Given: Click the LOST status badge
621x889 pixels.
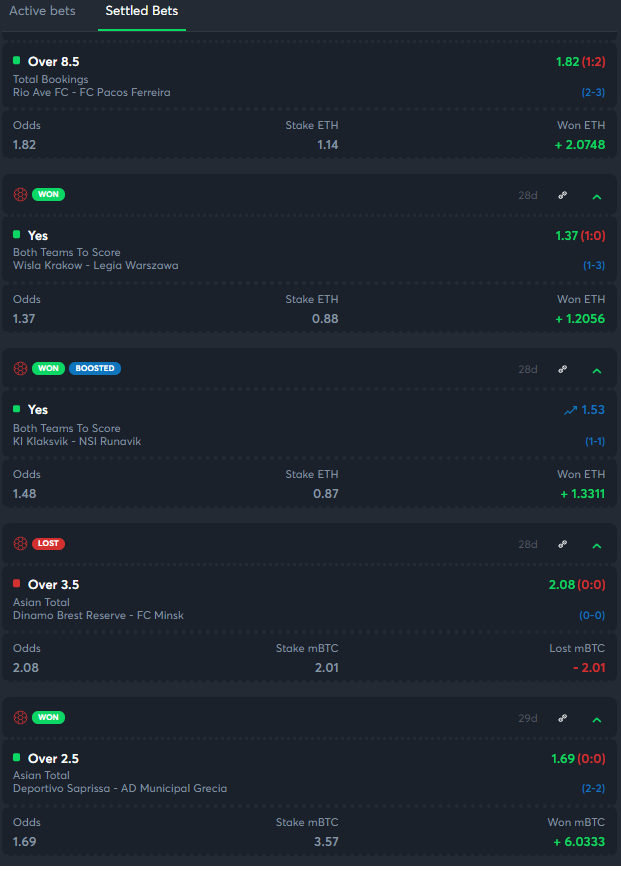Looking at the screenshot, I should click(48, 544).
